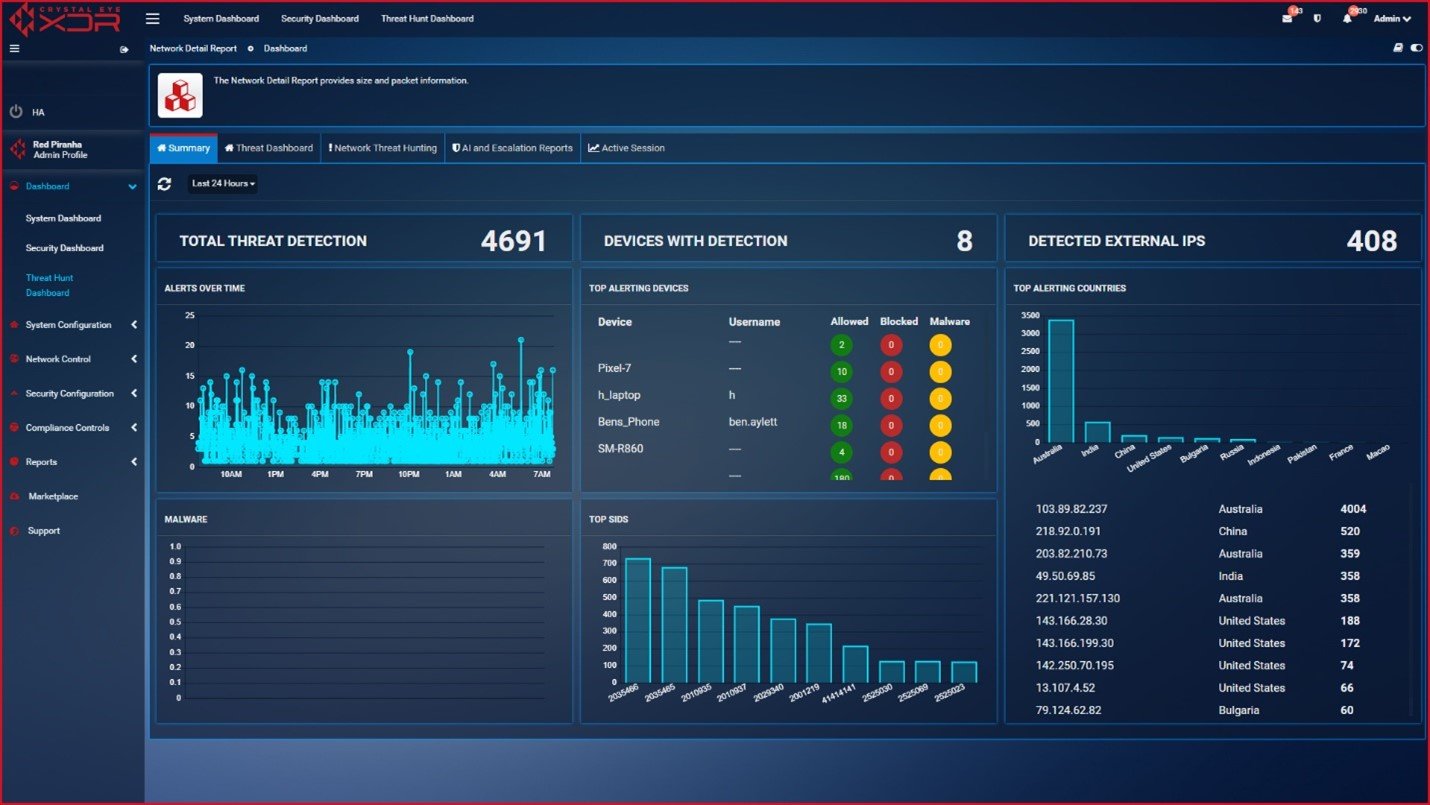Click the red cubes Network Detail Report icon

coord(180,95)
